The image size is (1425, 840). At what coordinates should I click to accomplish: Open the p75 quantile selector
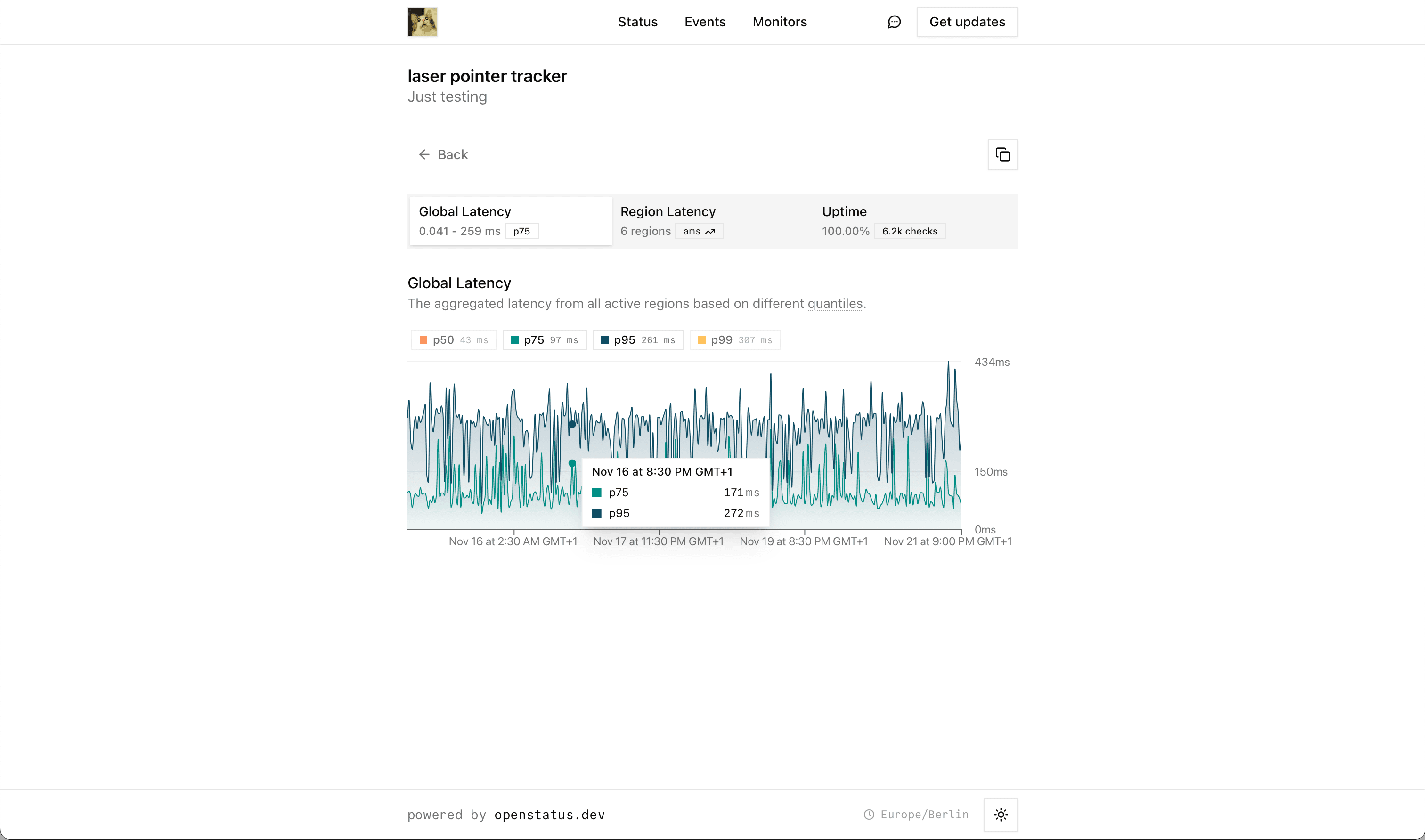click(x=521, y=231)
